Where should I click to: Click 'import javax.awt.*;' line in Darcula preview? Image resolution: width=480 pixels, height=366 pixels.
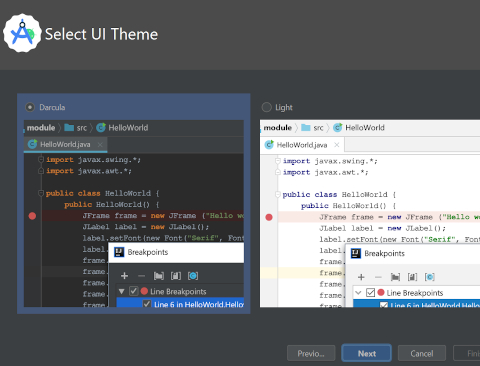89,171
